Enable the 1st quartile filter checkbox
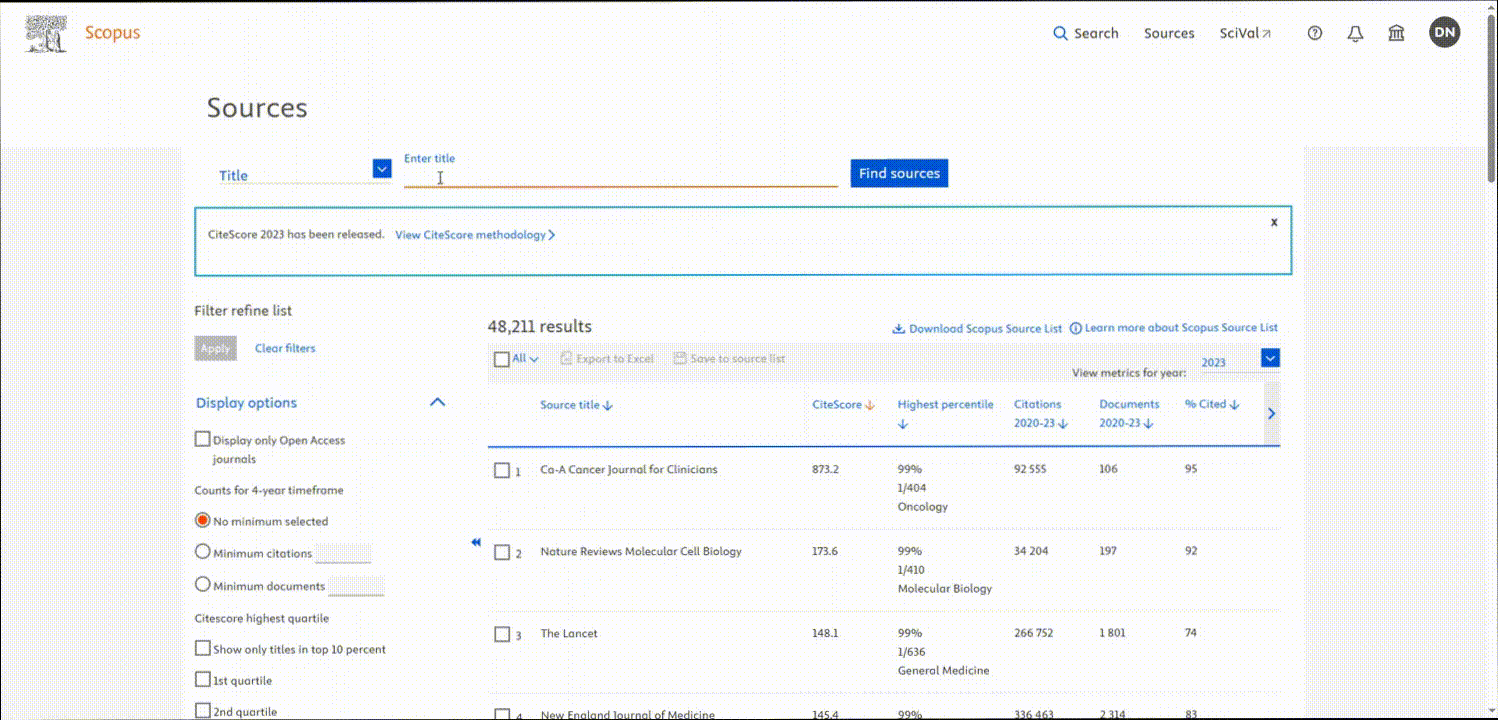The height and width of the screenshot is (720, 1498). [x=203, y=679]
